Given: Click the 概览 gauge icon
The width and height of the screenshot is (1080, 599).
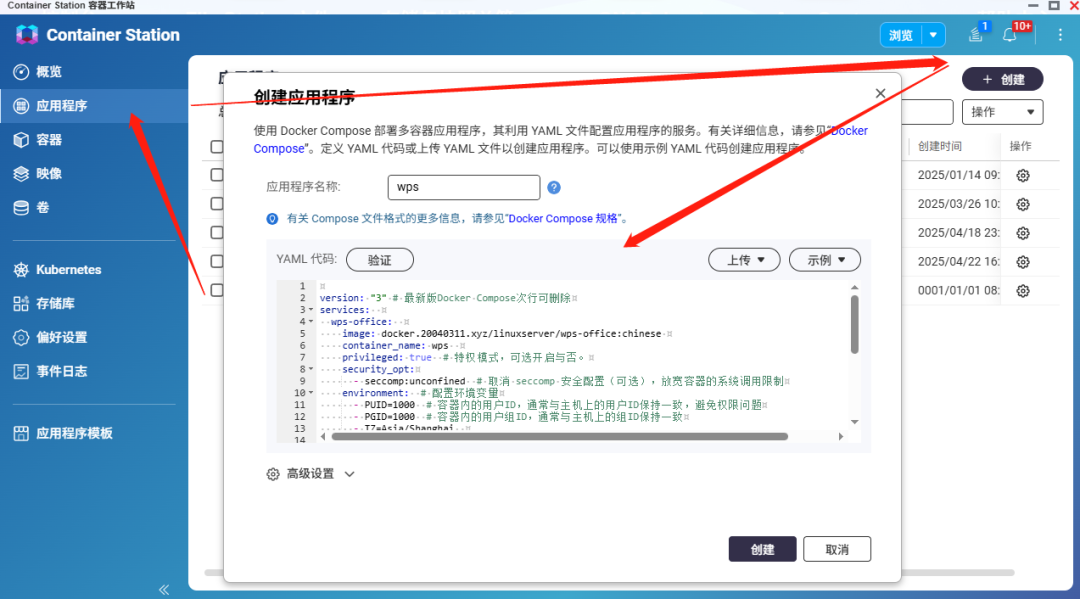Looking at the screenshot, I should [21, 72].
